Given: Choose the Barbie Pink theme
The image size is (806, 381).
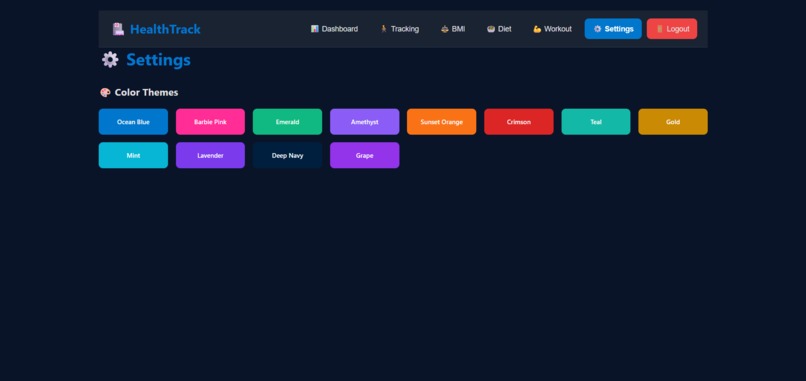Looking at the screenshot, I should (210, 122).
